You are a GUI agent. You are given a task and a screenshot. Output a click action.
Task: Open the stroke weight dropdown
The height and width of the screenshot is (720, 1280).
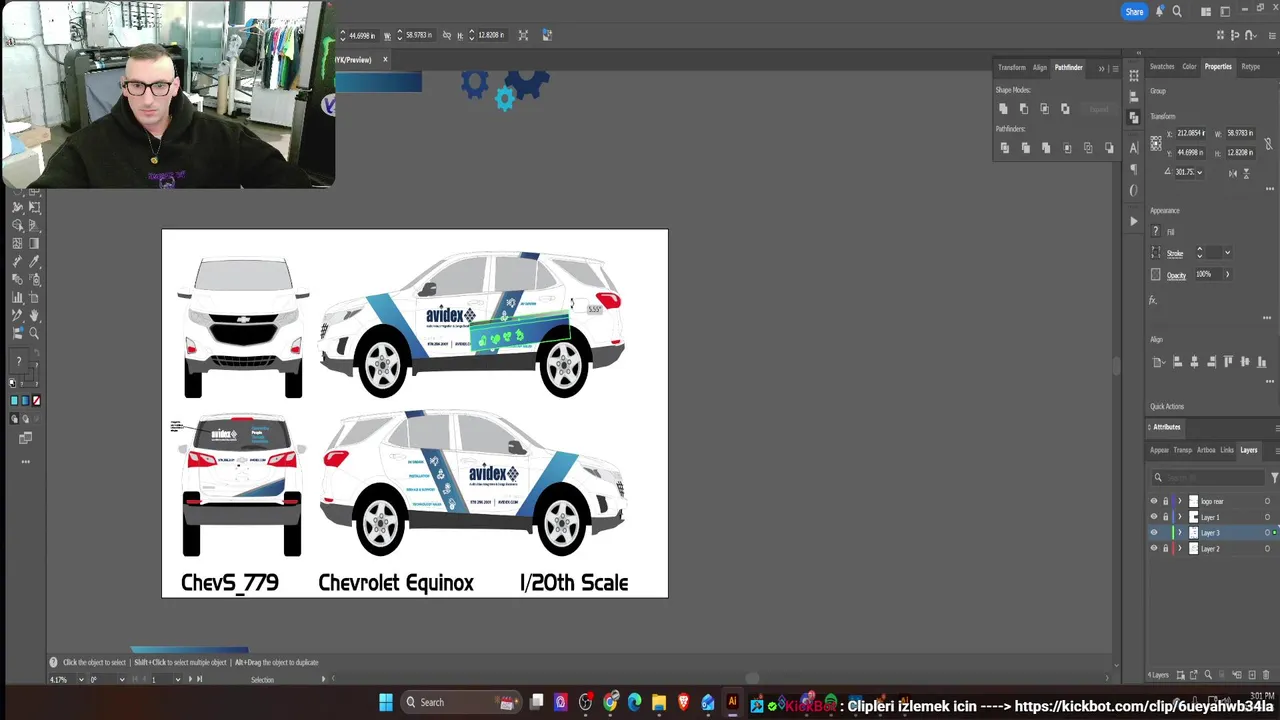click(1227, 252)
